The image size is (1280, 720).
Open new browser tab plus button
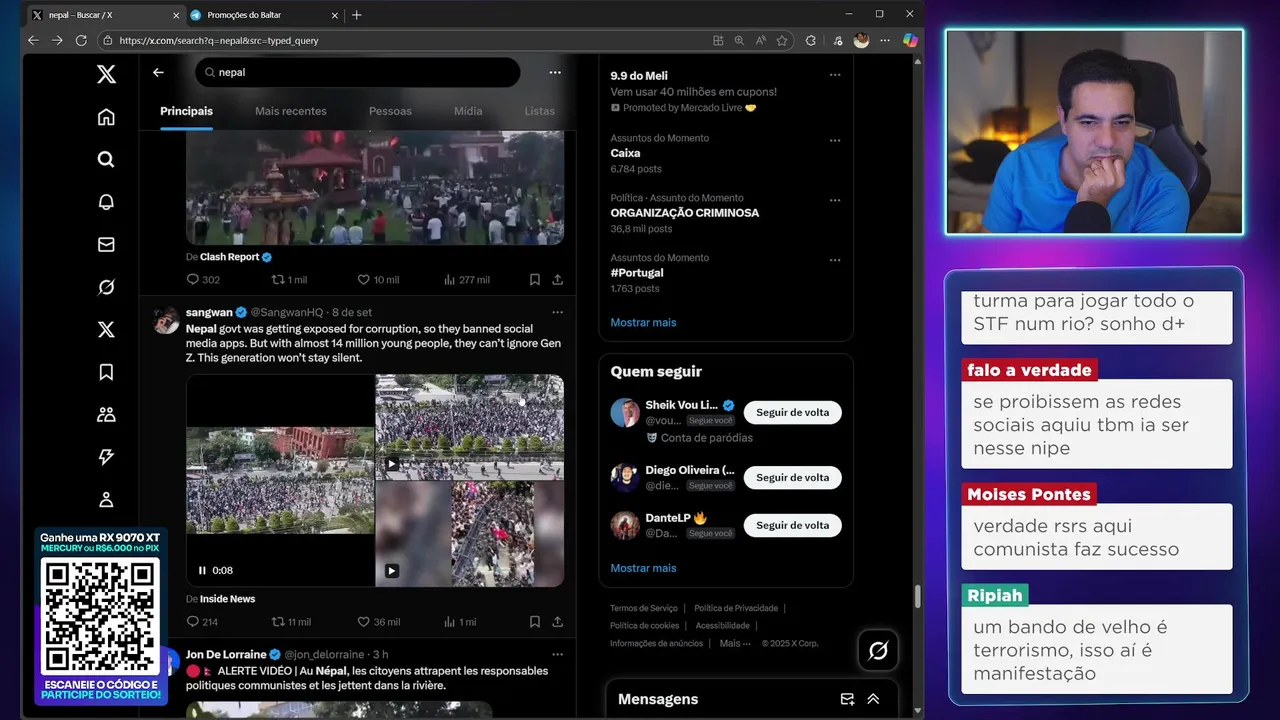coord(356,15)
